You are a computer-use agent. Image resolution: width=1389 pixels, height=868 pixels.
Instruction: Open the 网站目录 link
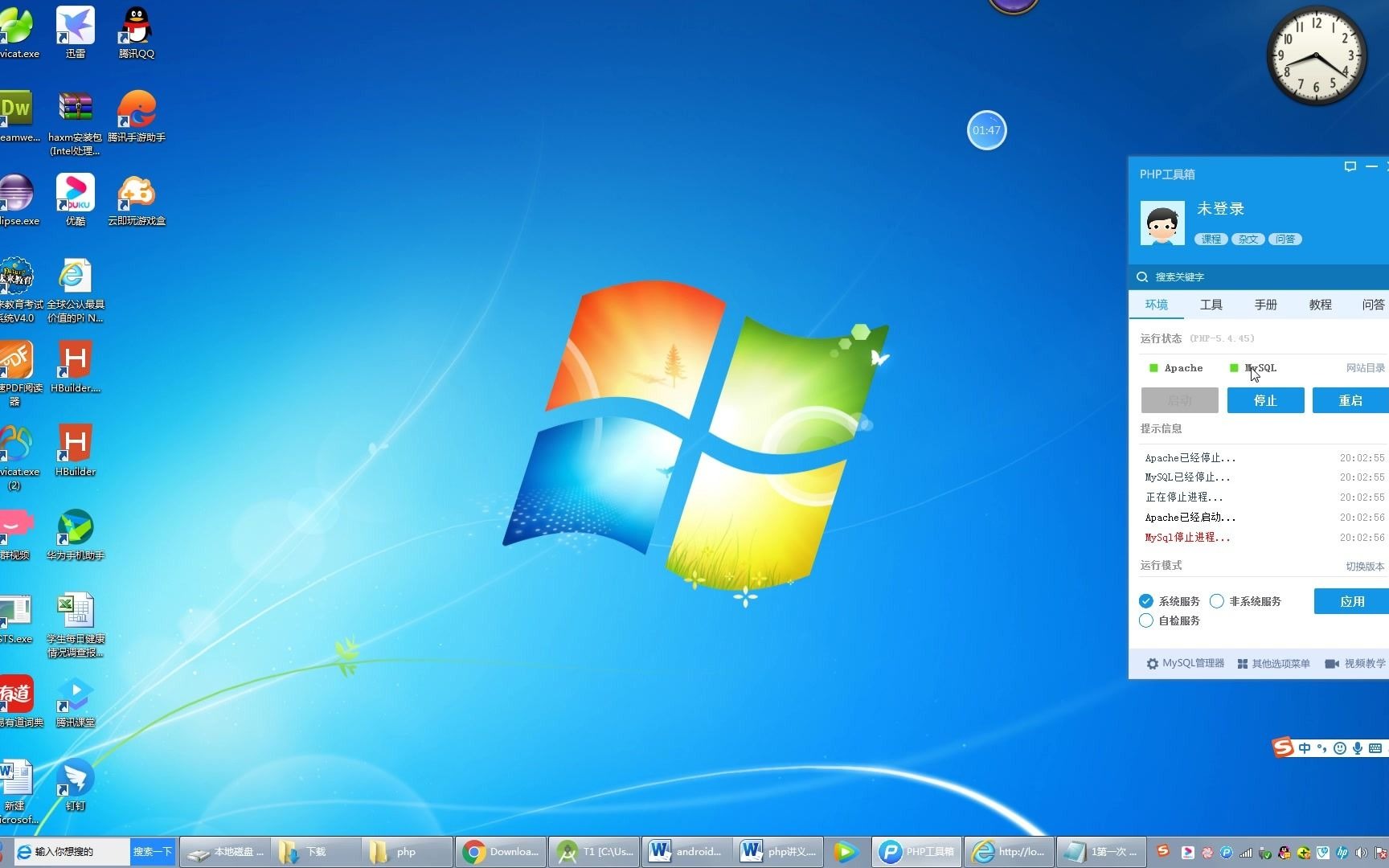click(1366, 368)
